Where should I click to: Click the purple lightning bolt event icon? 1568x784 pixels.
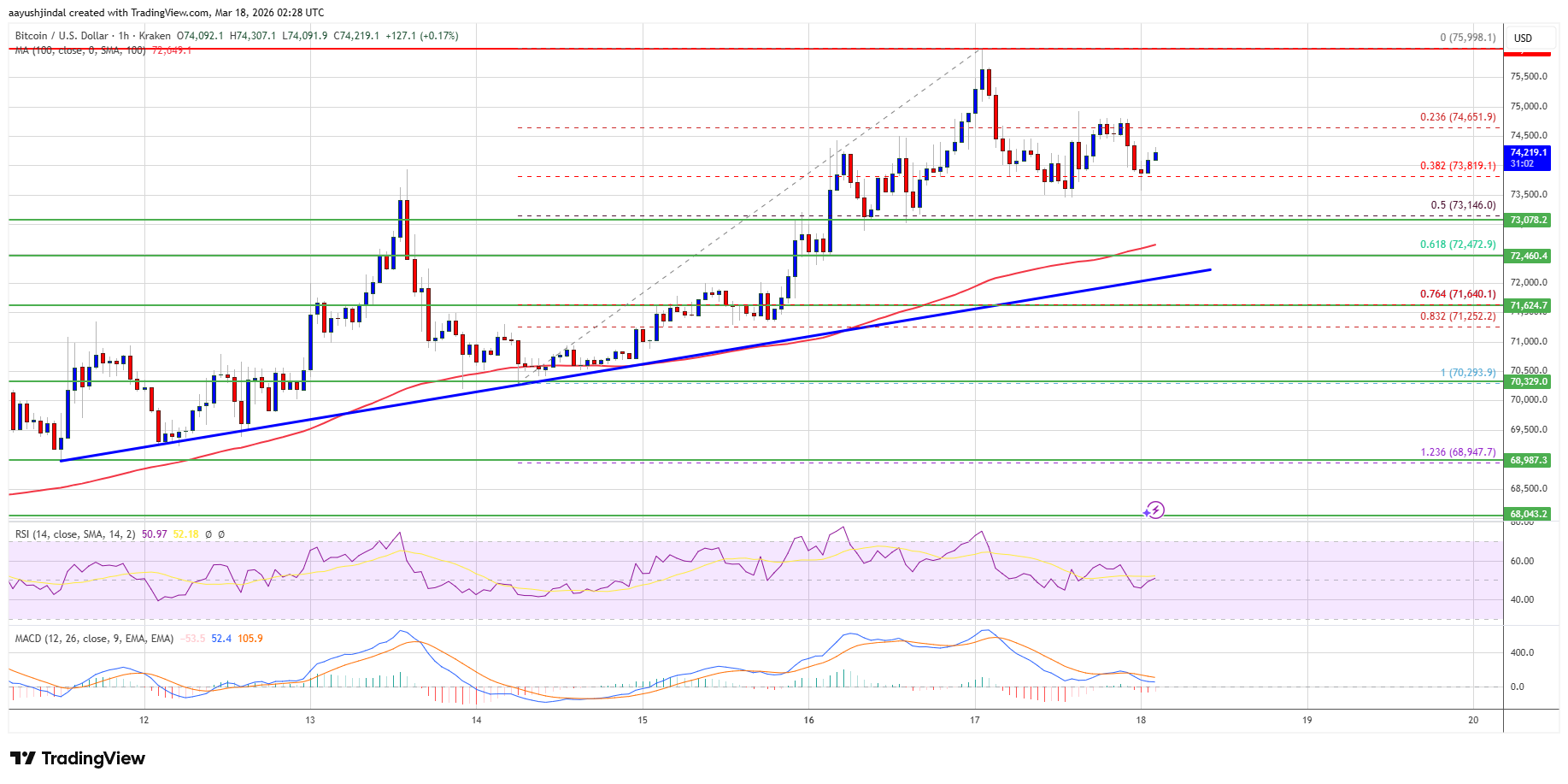(1155, 510)
